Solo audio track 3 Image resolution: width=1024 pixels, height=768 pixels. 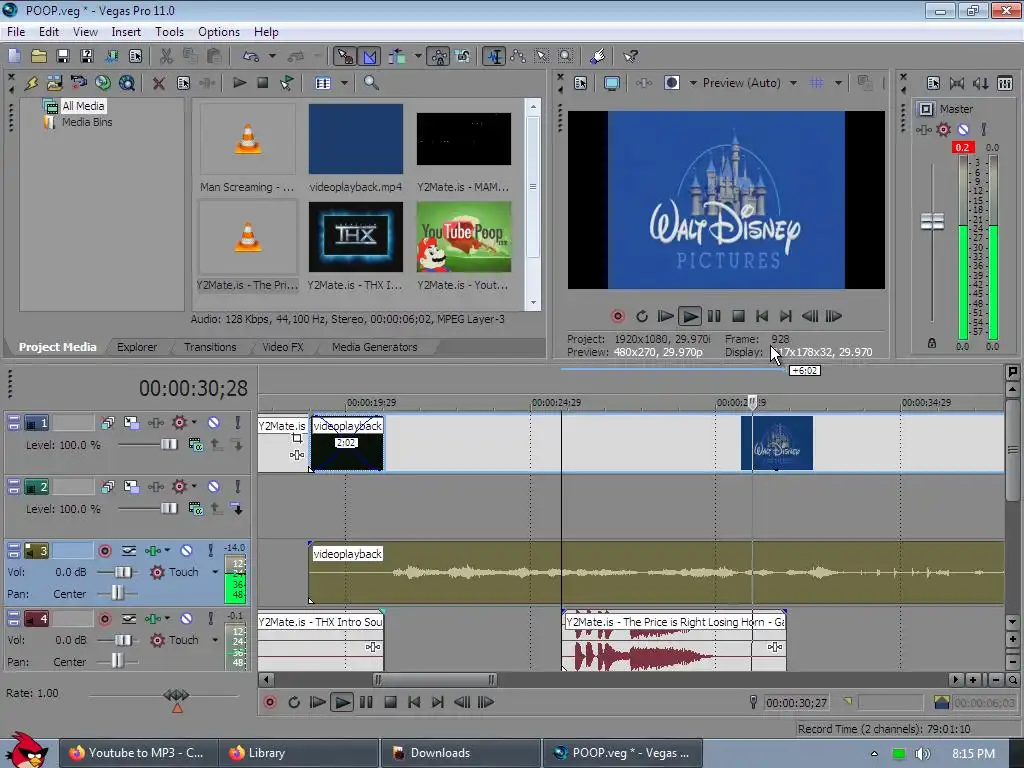[x=210, y=551]
